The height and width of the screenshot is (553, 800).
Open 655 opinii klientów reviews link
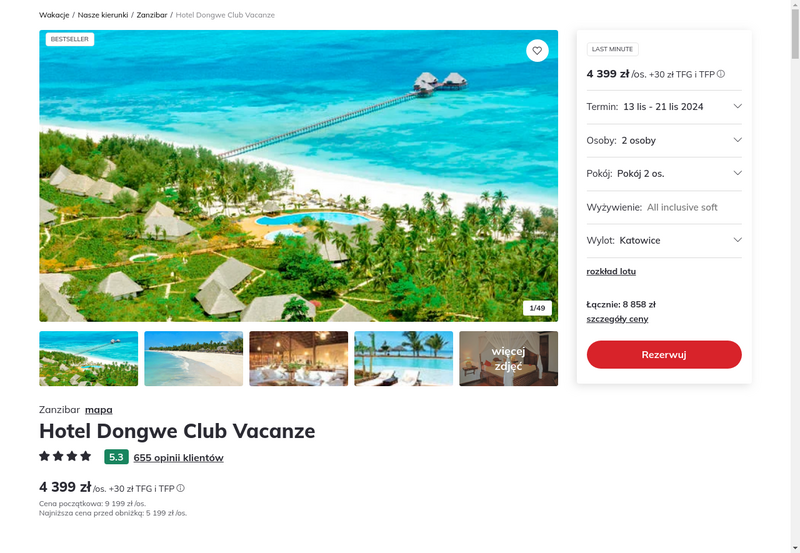[x=178, y=458]
